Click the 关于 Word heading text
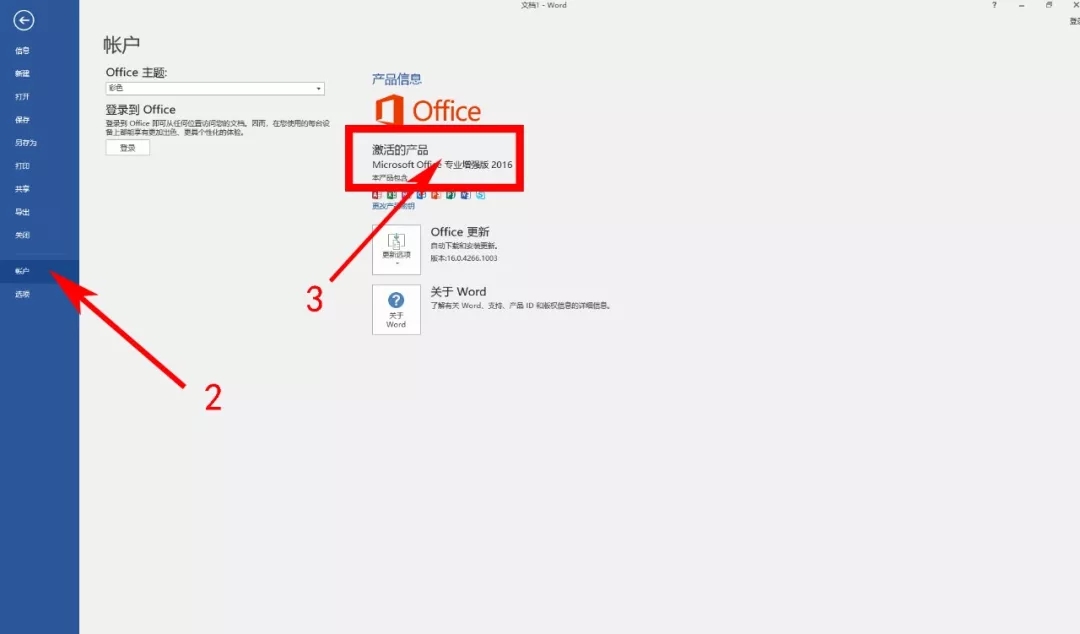This screenshot has height=634, width=1080. tap(458, 292)
